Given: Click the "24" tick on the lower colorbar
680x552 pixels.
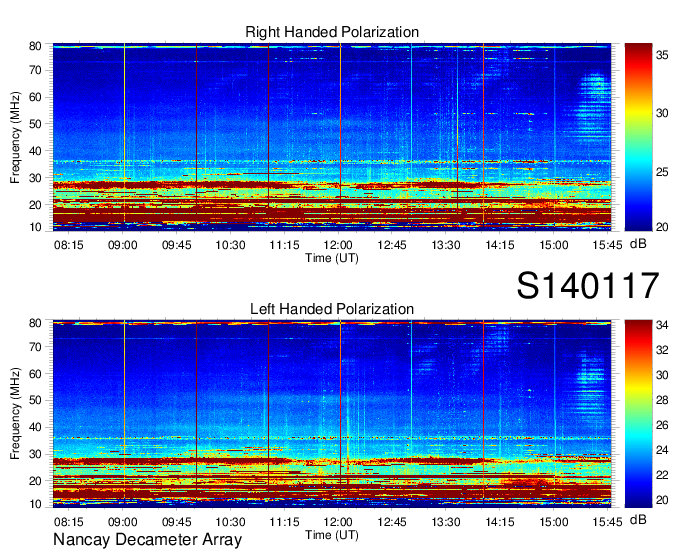Looking at the screenshot, I should pos(662,450).
